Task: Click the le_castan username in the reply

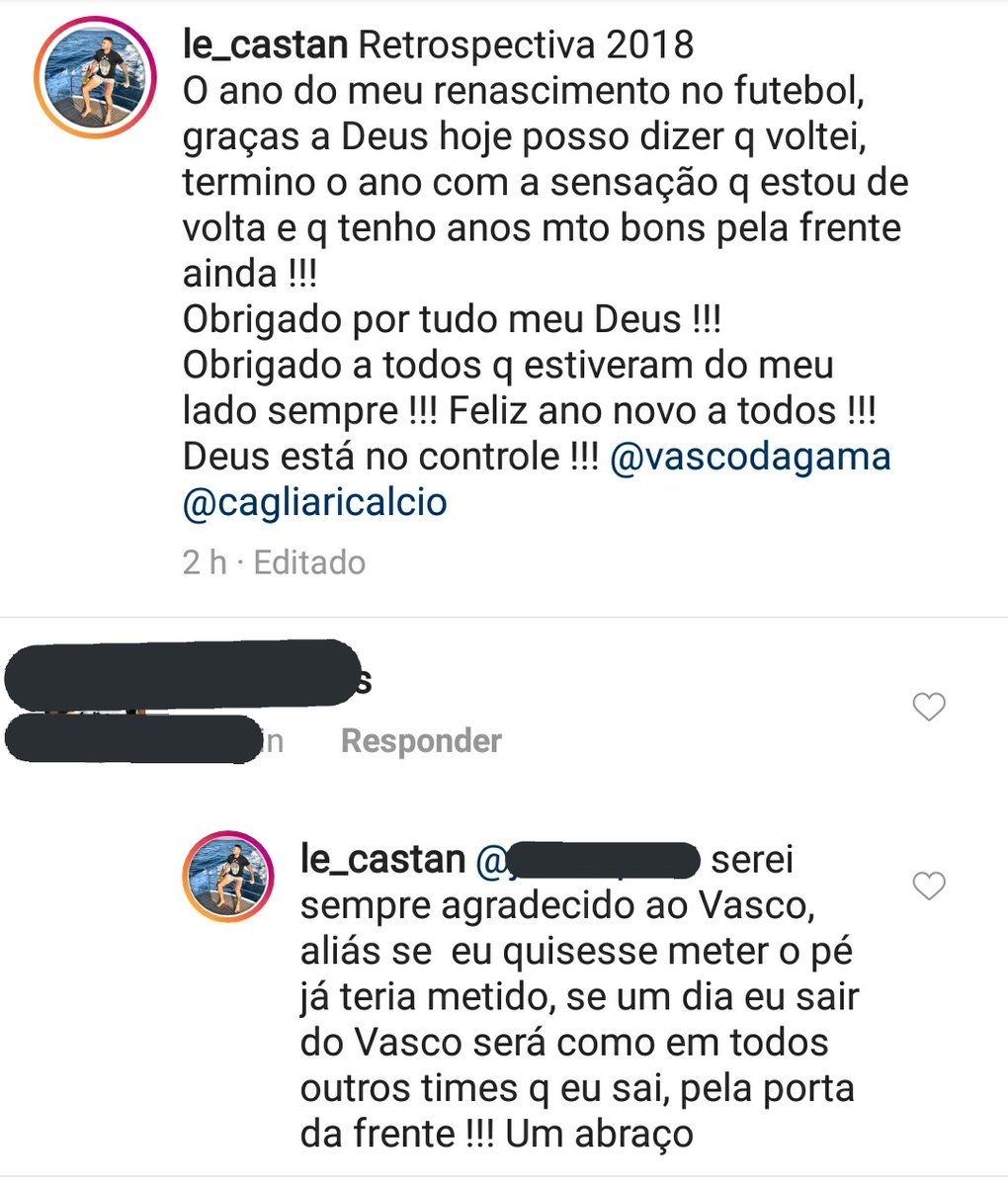Action: 382,860
